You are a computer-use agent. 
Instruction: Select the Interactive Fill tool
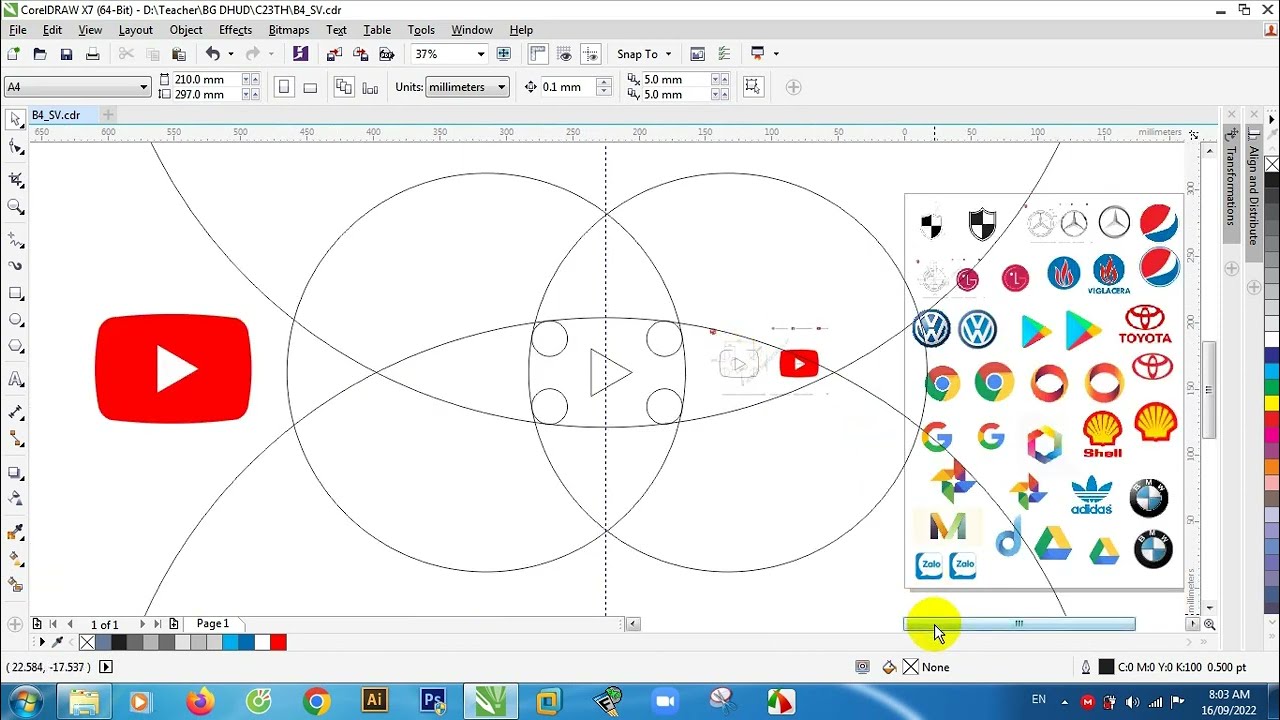tap(15, 558)
